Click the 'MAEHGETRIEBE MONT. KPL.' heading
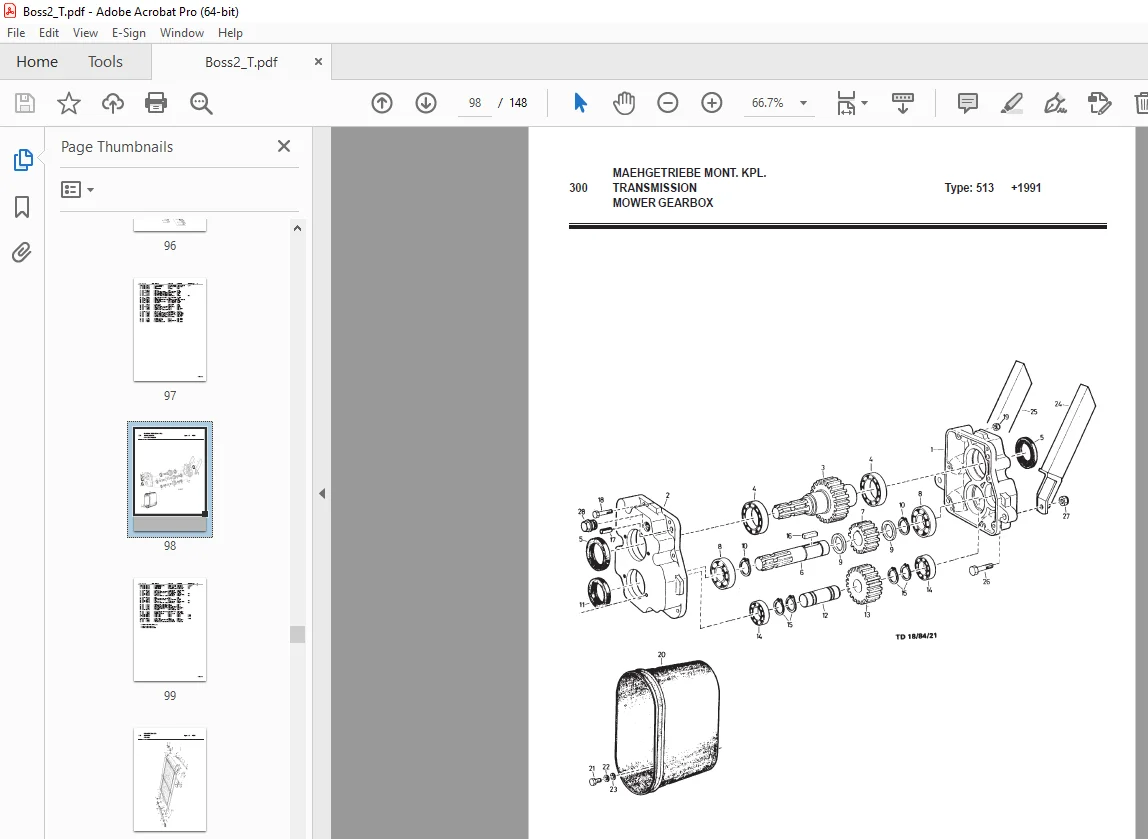1148x839 pixels. tap(689, 173)
